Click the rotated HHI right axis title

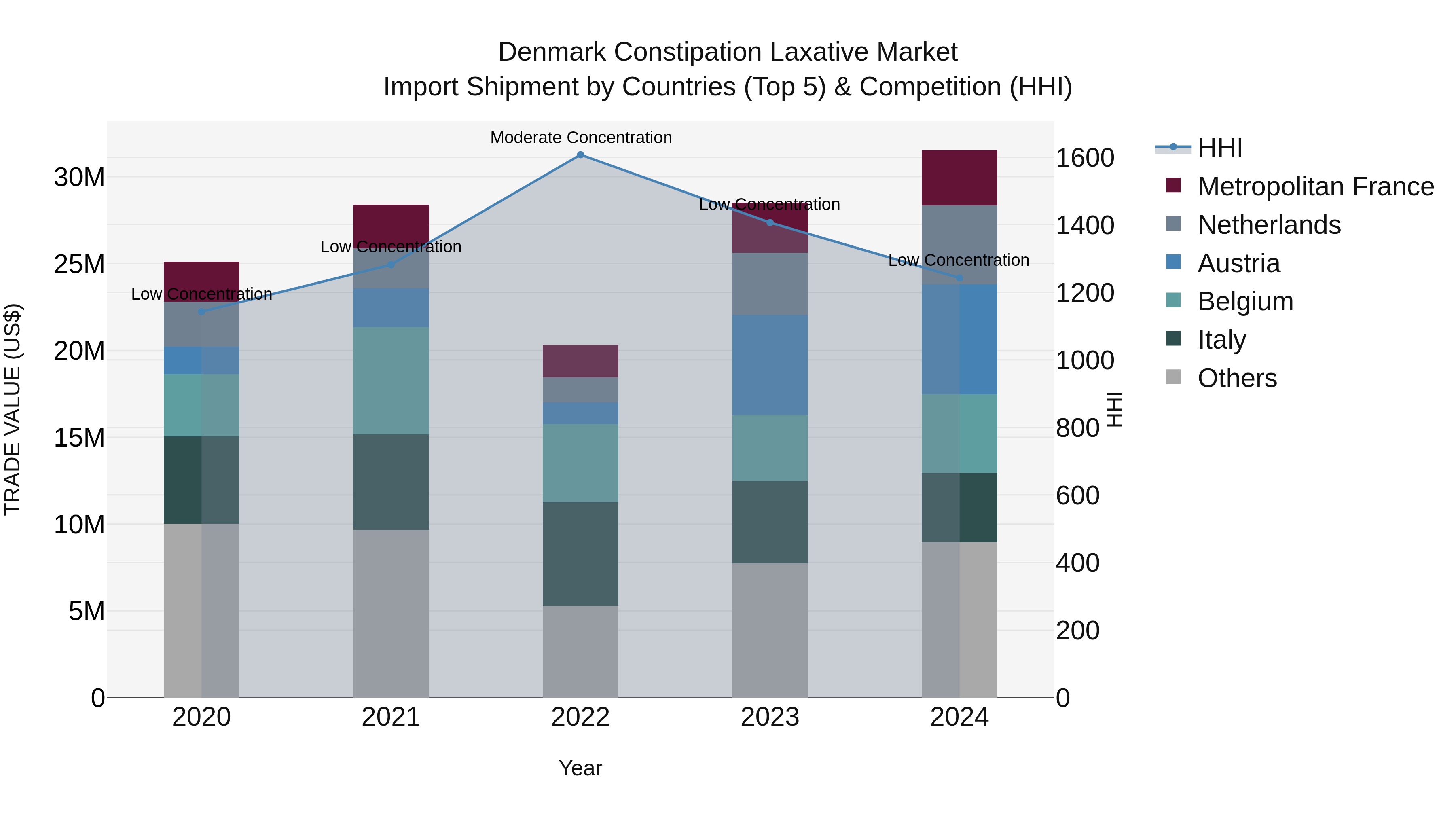(1114, 409)
